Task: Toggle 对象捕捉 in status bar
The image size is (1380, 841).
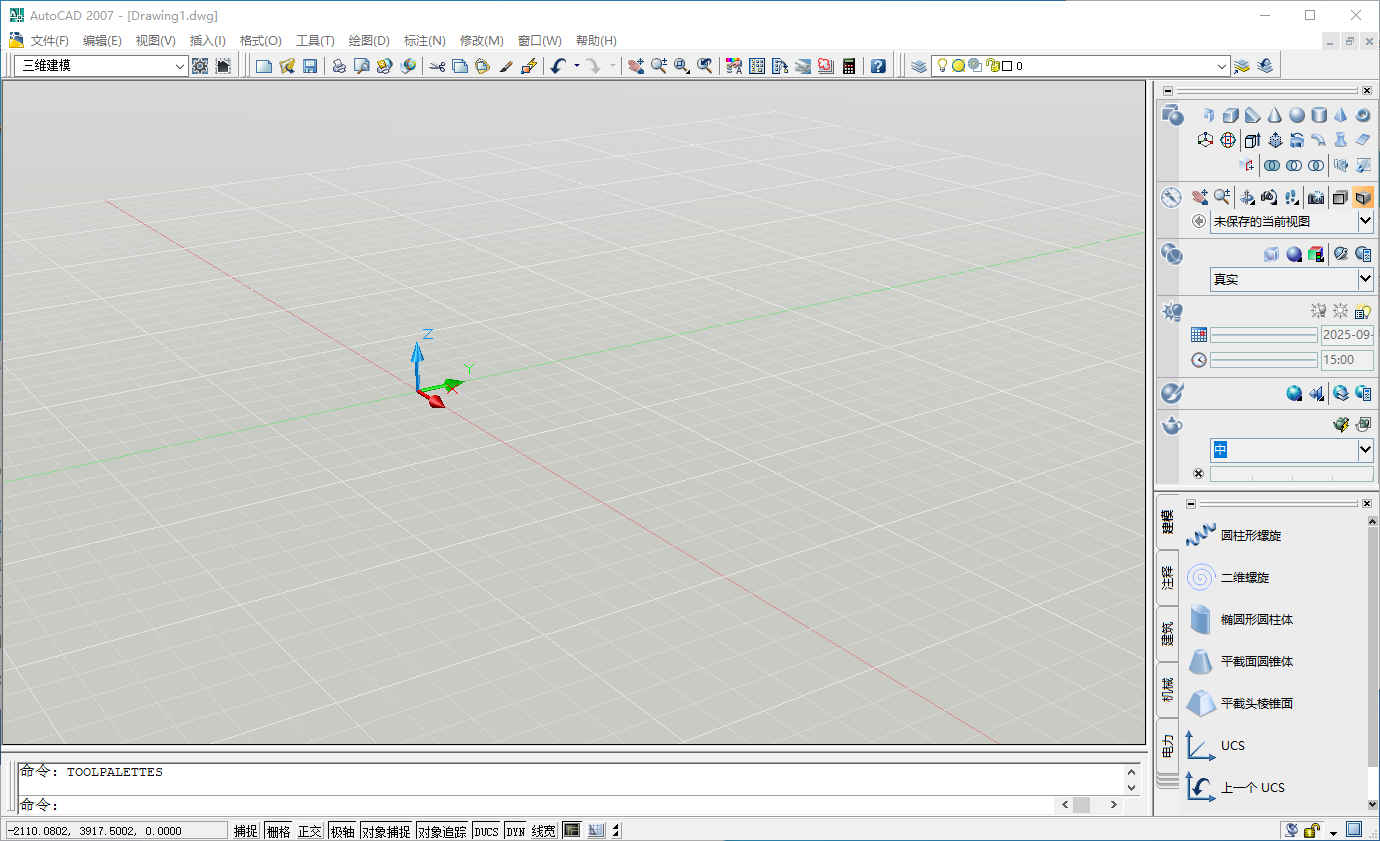Action: 386,831
